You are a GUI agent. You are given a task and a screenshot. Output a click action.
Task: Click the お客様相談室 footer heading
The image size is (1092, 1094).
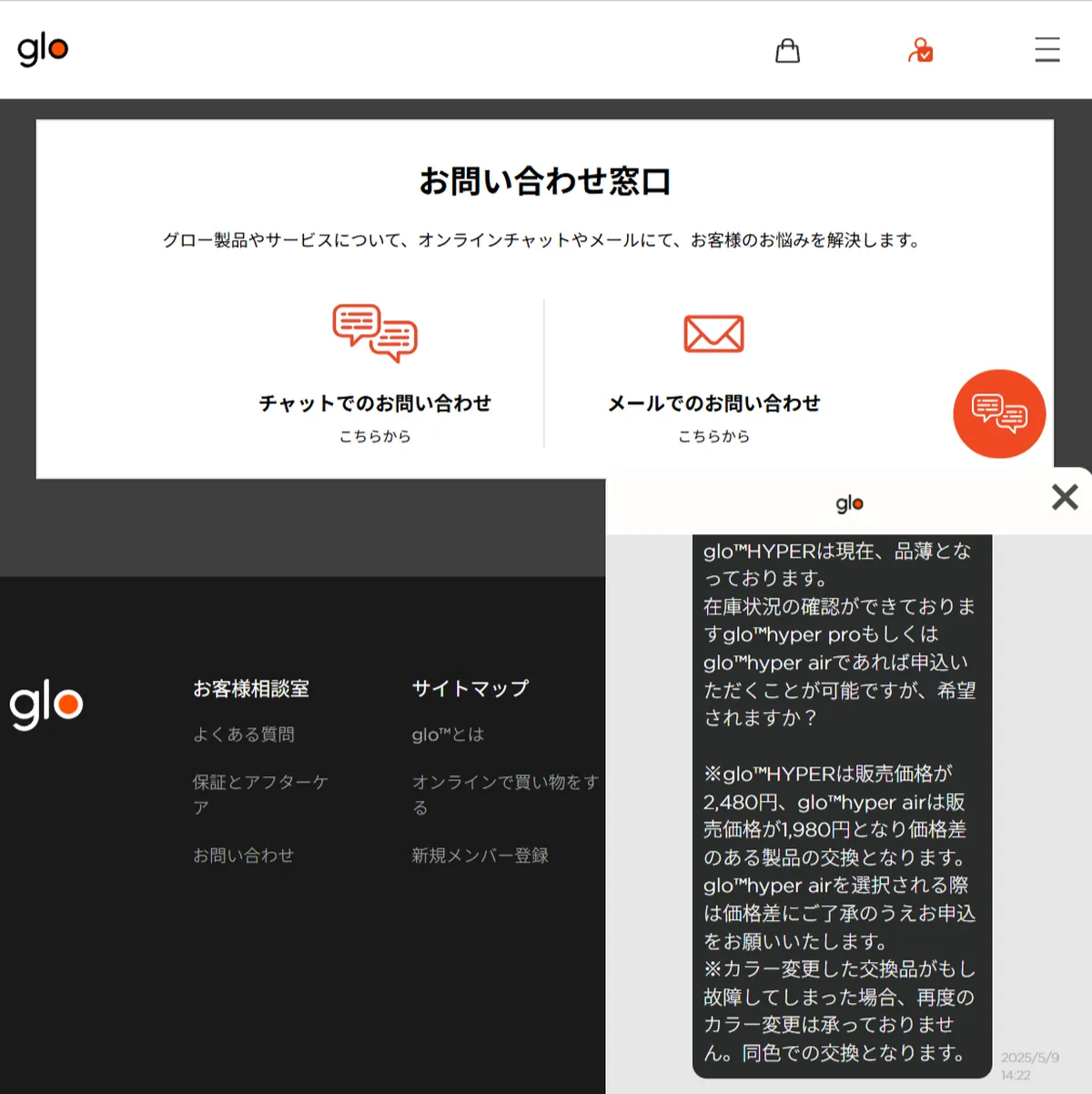[251, 689]
